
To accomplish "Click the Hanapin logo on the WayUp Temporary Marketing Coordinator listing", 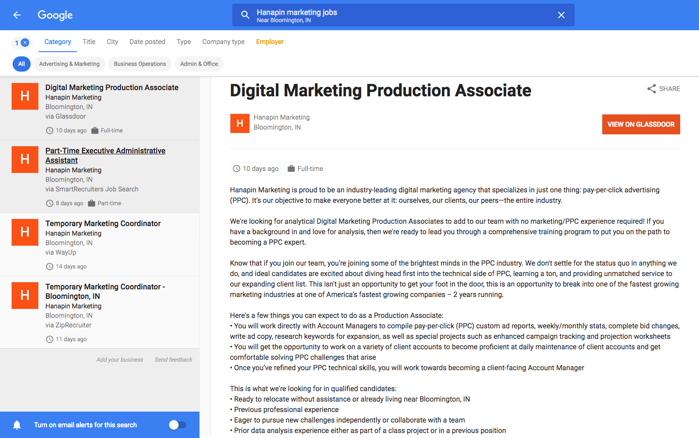I will [25, 232].
